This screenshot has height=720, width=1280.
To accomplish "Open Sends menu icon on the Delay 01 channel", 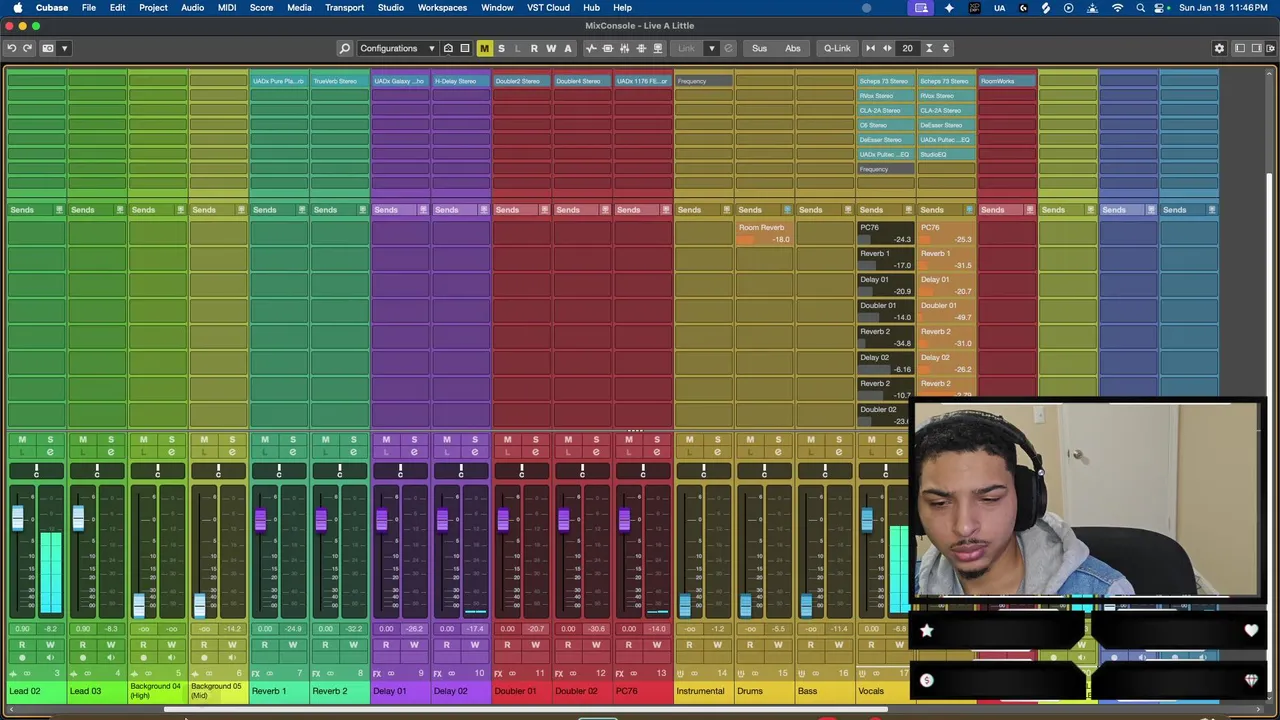I will tap(423, 210).
